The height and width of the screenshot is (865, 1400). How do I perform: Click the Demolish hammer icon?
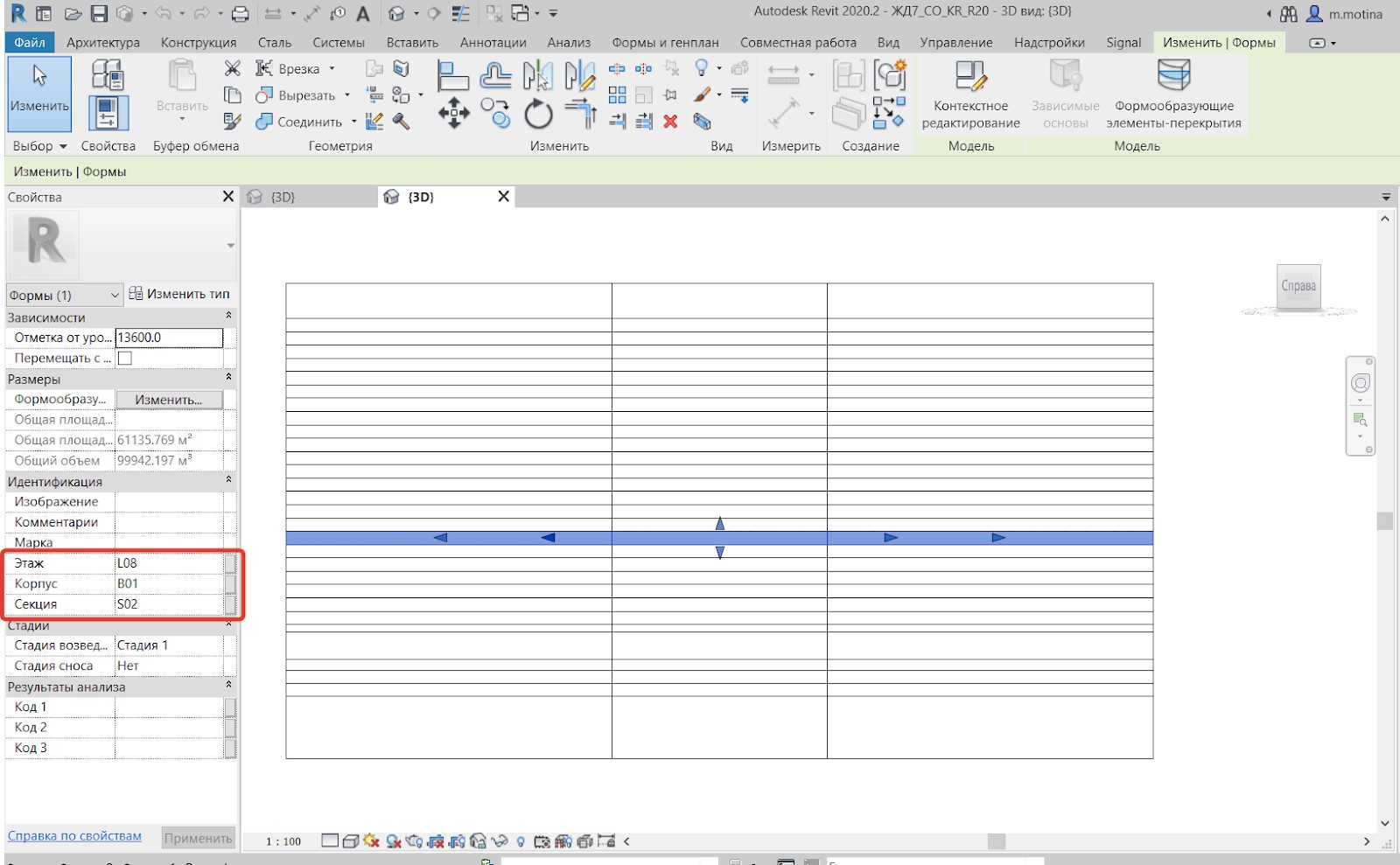402,122
